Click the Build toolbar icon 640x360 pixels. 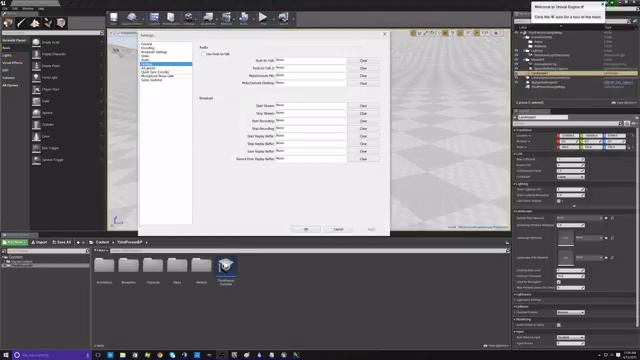[x=244, y=18]
